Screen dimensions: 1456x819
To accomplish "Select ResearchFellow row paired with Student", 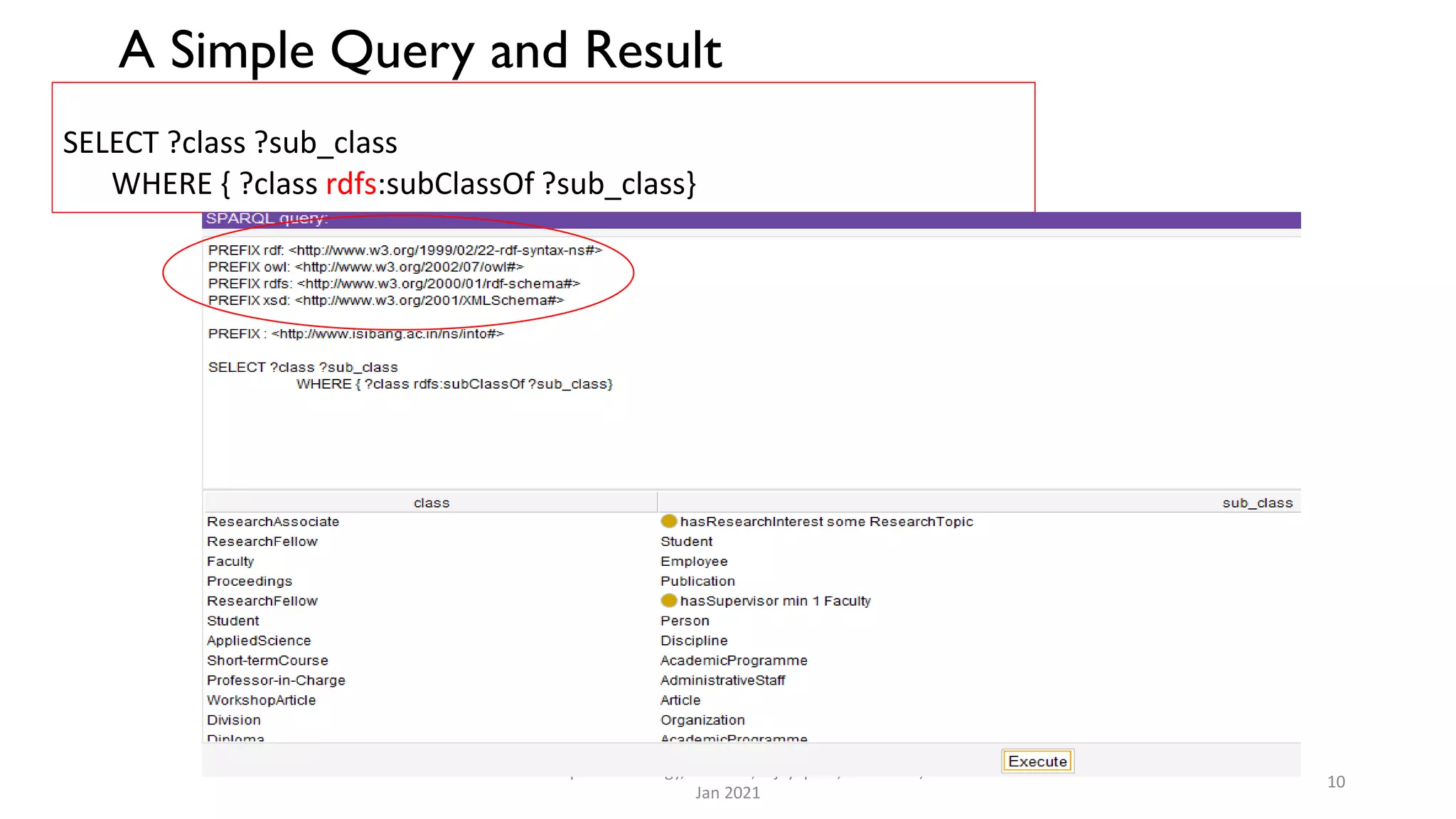I will 262,542.
